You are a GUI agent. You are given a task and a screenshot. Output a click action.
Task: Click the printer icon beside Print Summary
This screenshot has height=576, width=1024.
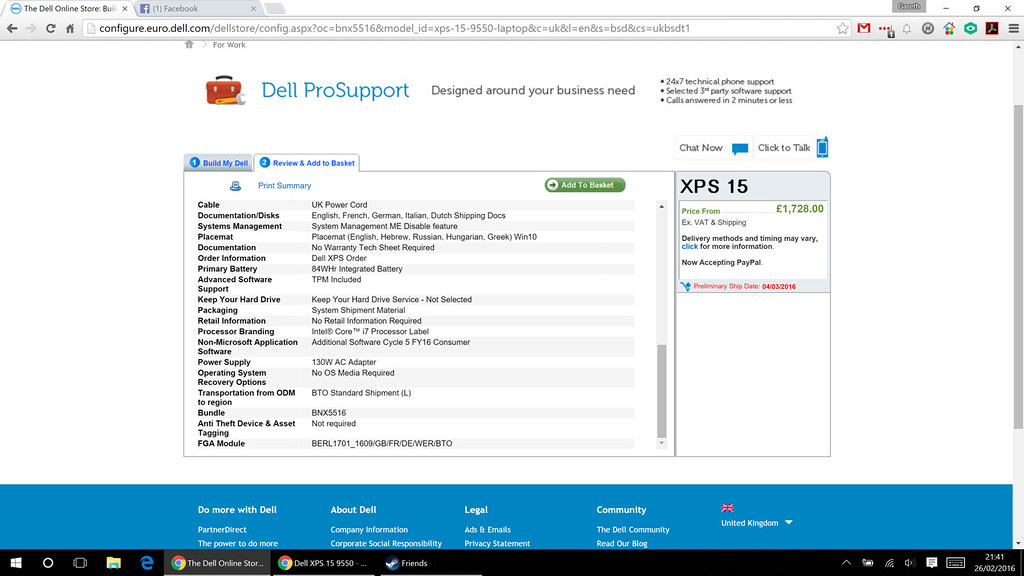tap(235, 185)
